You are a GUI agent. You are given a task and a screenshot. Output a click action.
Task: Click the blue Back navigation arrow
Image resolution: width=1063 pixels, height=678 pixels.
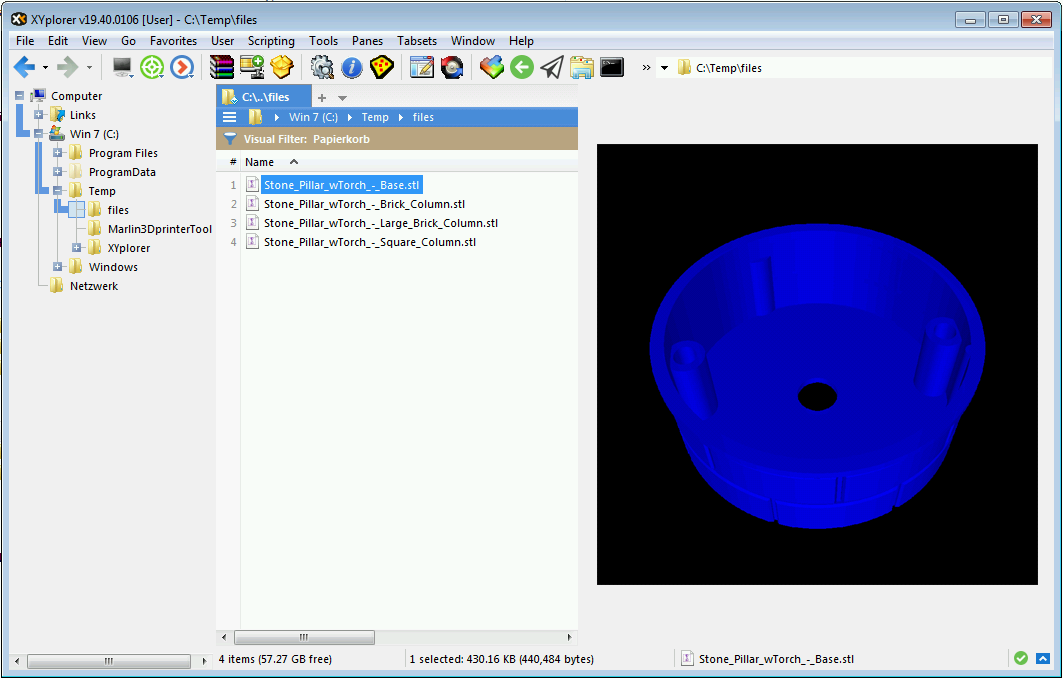pyautogui.click(x=24, y=67)
